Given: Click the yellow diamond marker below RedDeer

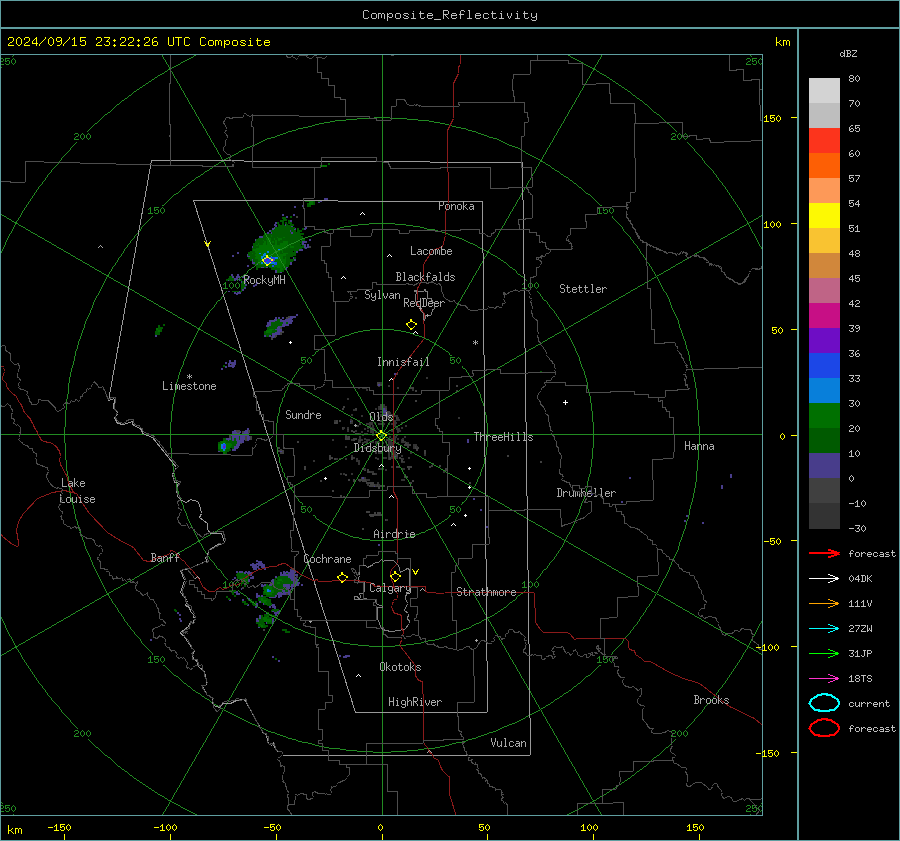Looking at the screenshot, I should pos(412,325).
